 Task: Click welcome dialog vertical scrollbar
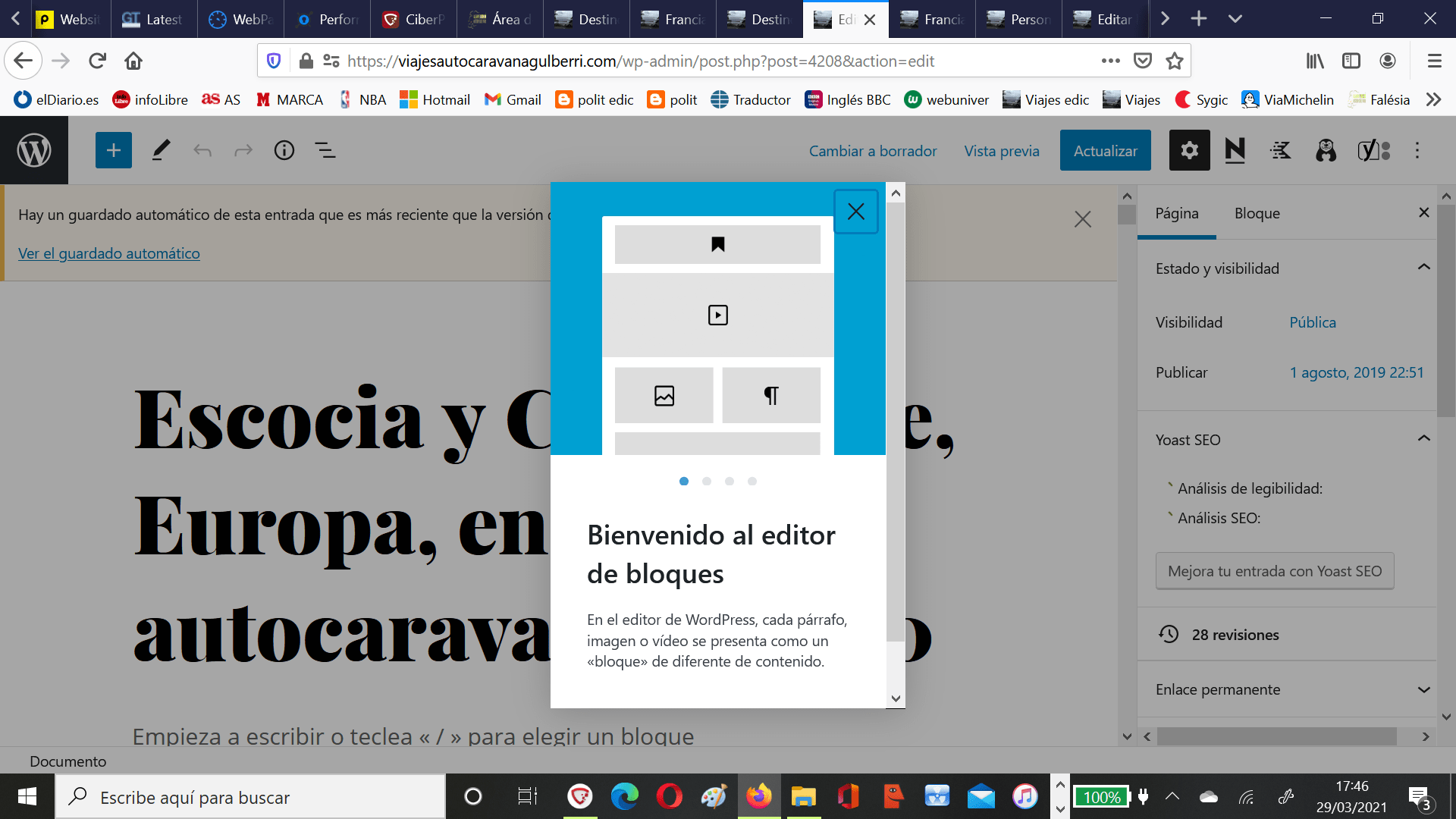click(896, 422)
